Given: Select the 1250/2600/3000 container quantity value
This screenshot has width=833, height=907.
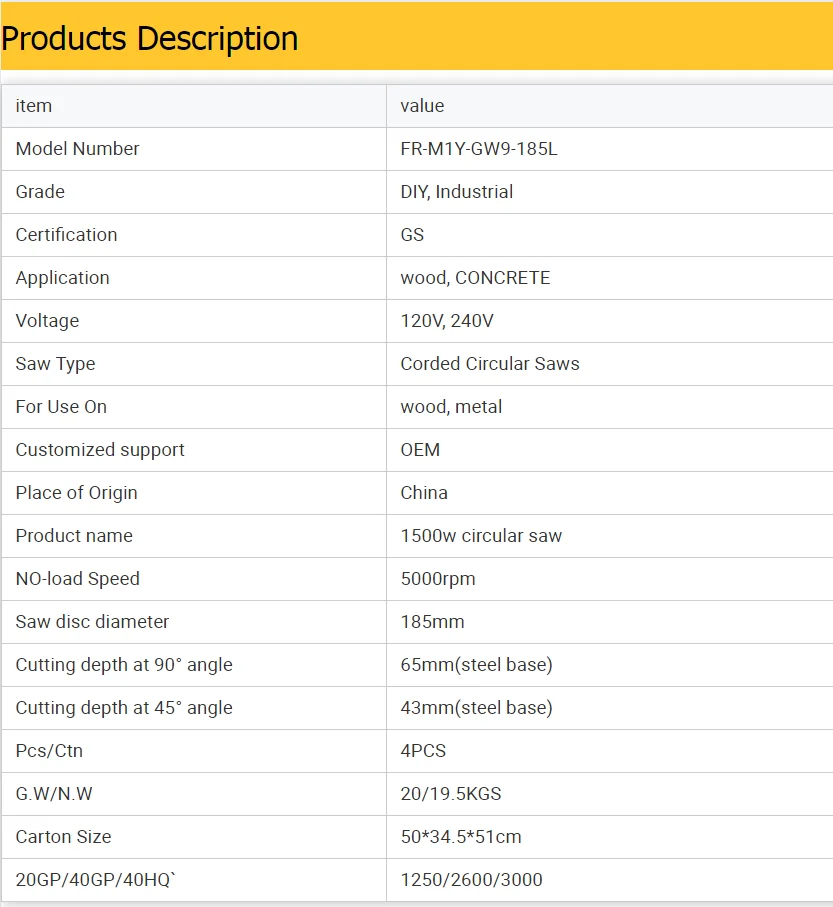Looking at the screenshot, I should pos(471,880).
